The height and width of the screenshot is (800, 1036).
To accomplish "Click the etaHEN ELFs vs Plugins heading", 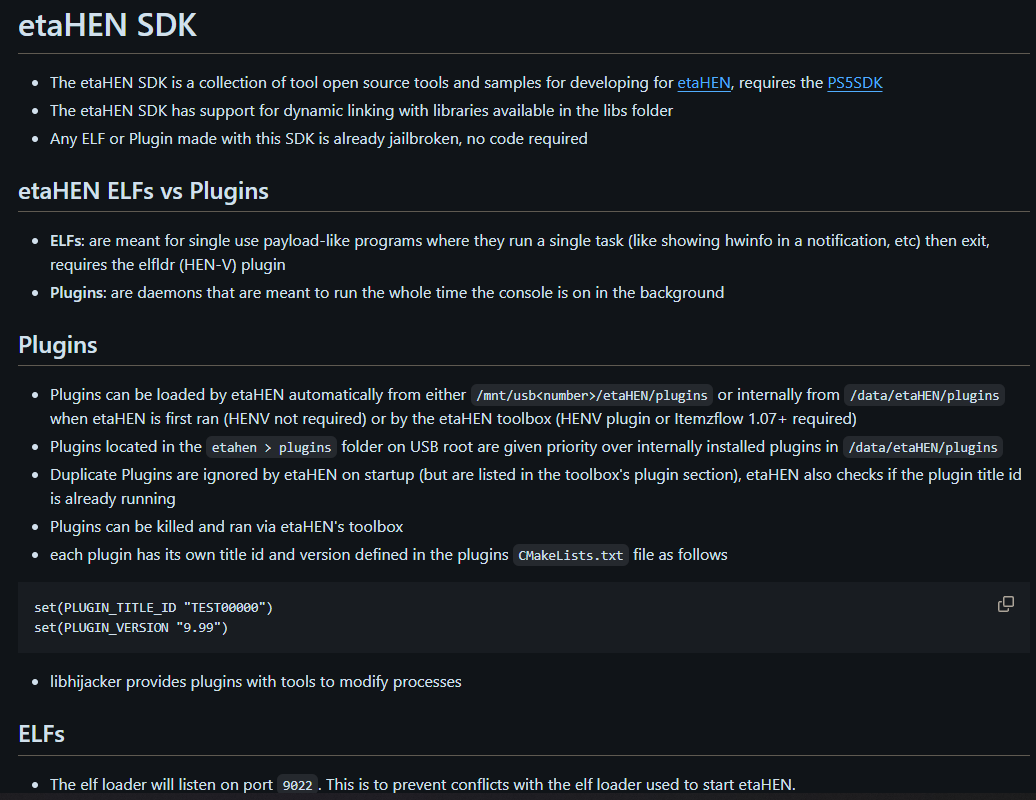I will pos(143,191).
